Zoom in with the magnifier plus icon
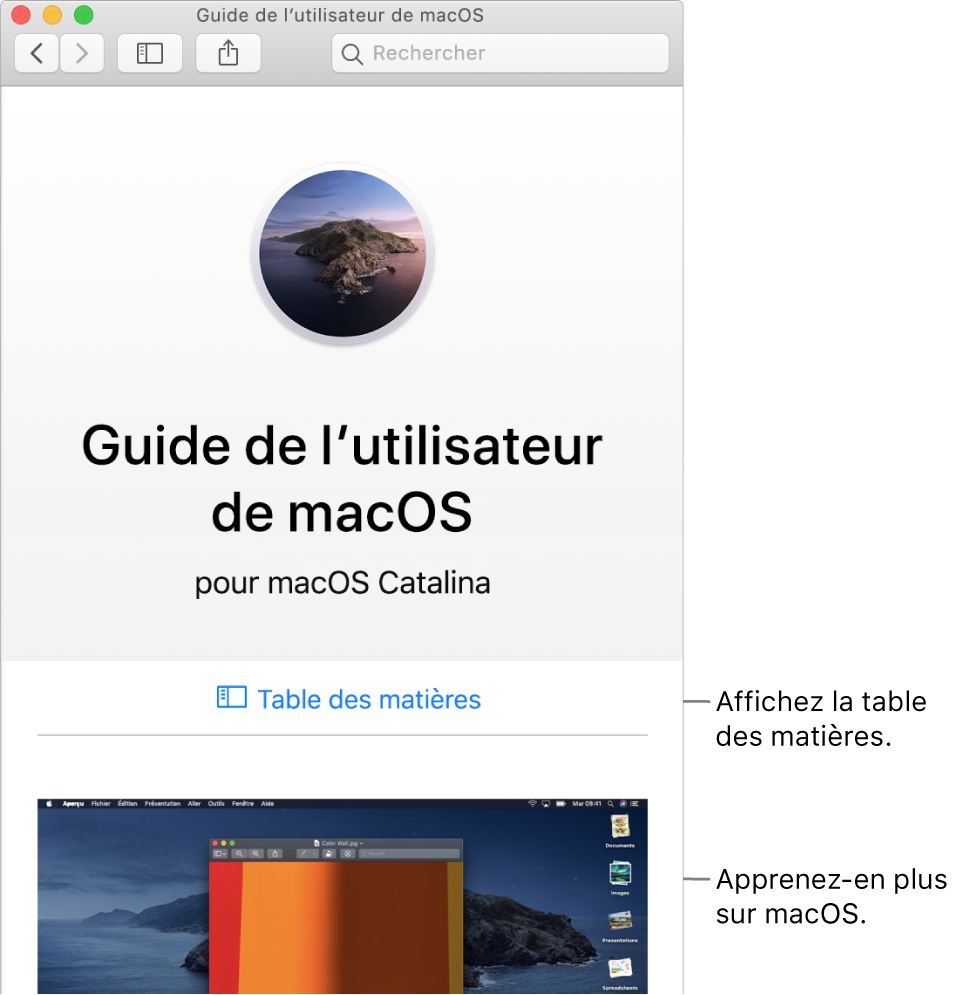The width and height of the screenshot is (958, 995). tap(256, 853)
